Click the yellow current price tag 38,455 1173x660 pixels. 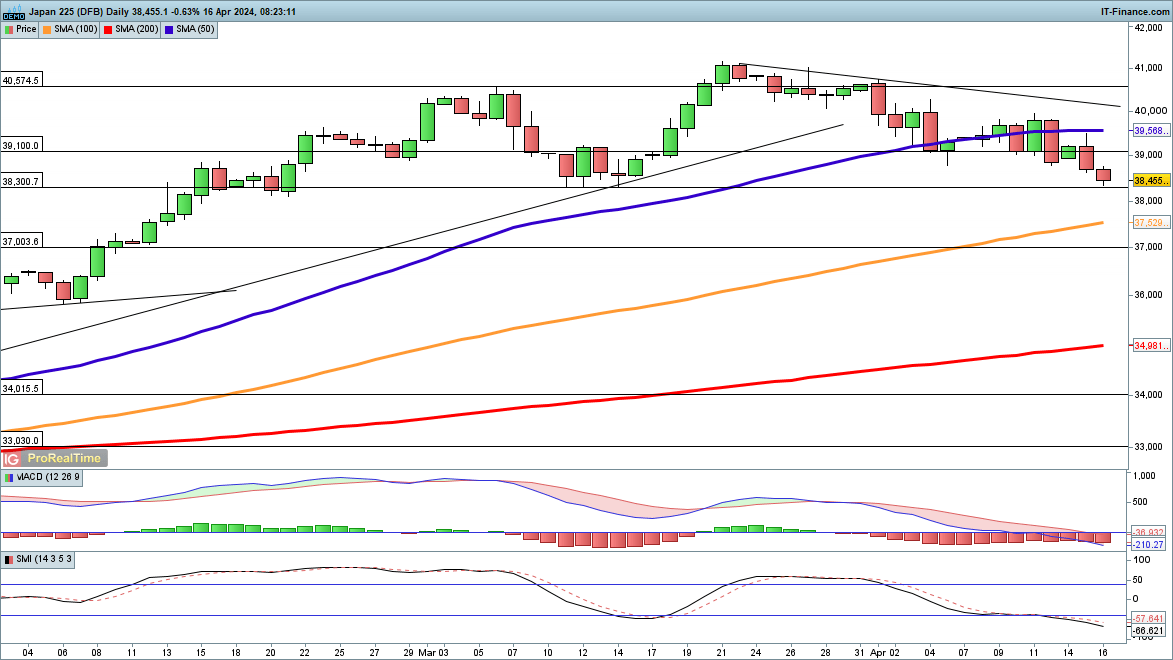(1150, 180)
